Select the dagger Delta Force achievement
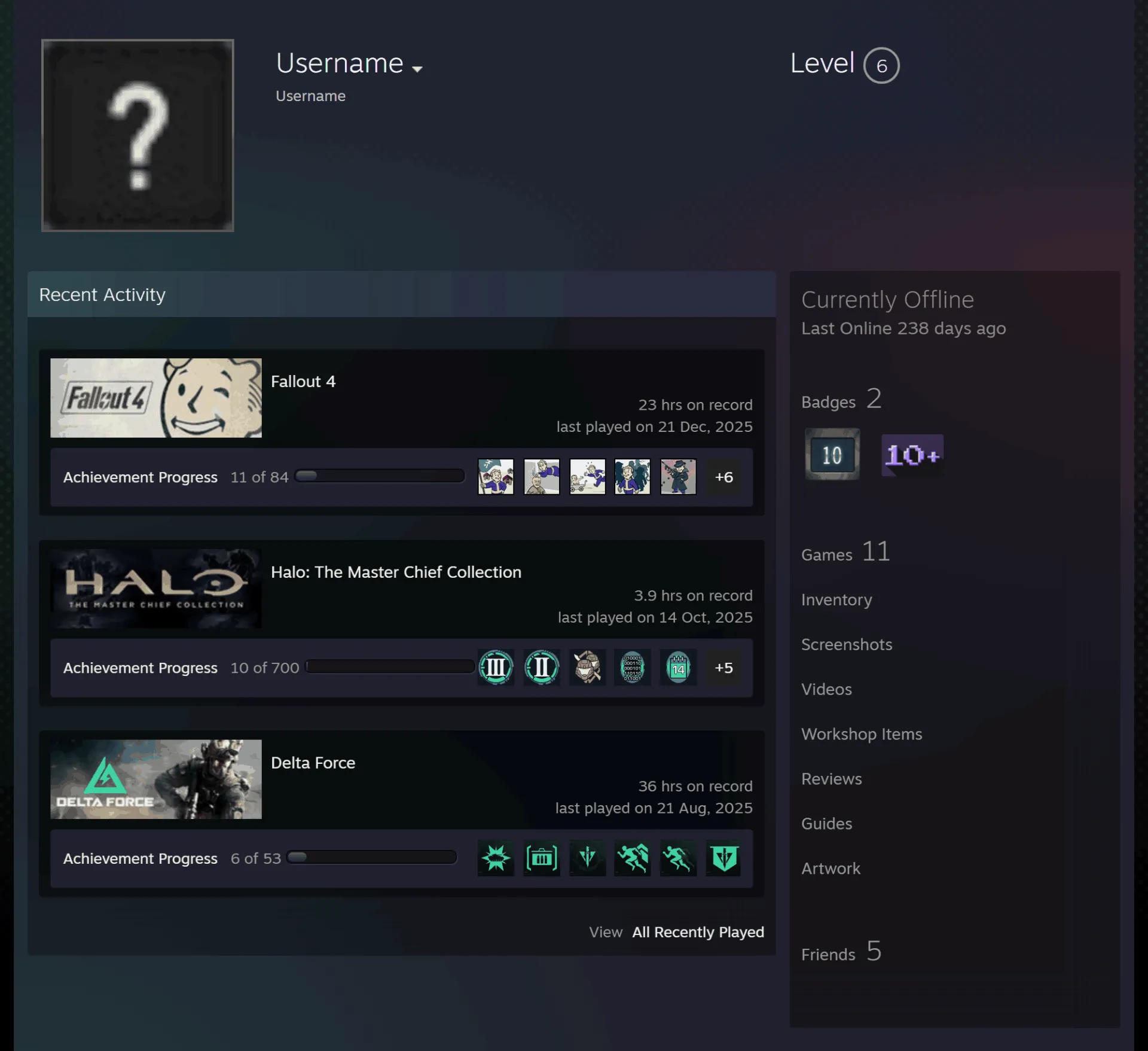 tap(587, 858)
